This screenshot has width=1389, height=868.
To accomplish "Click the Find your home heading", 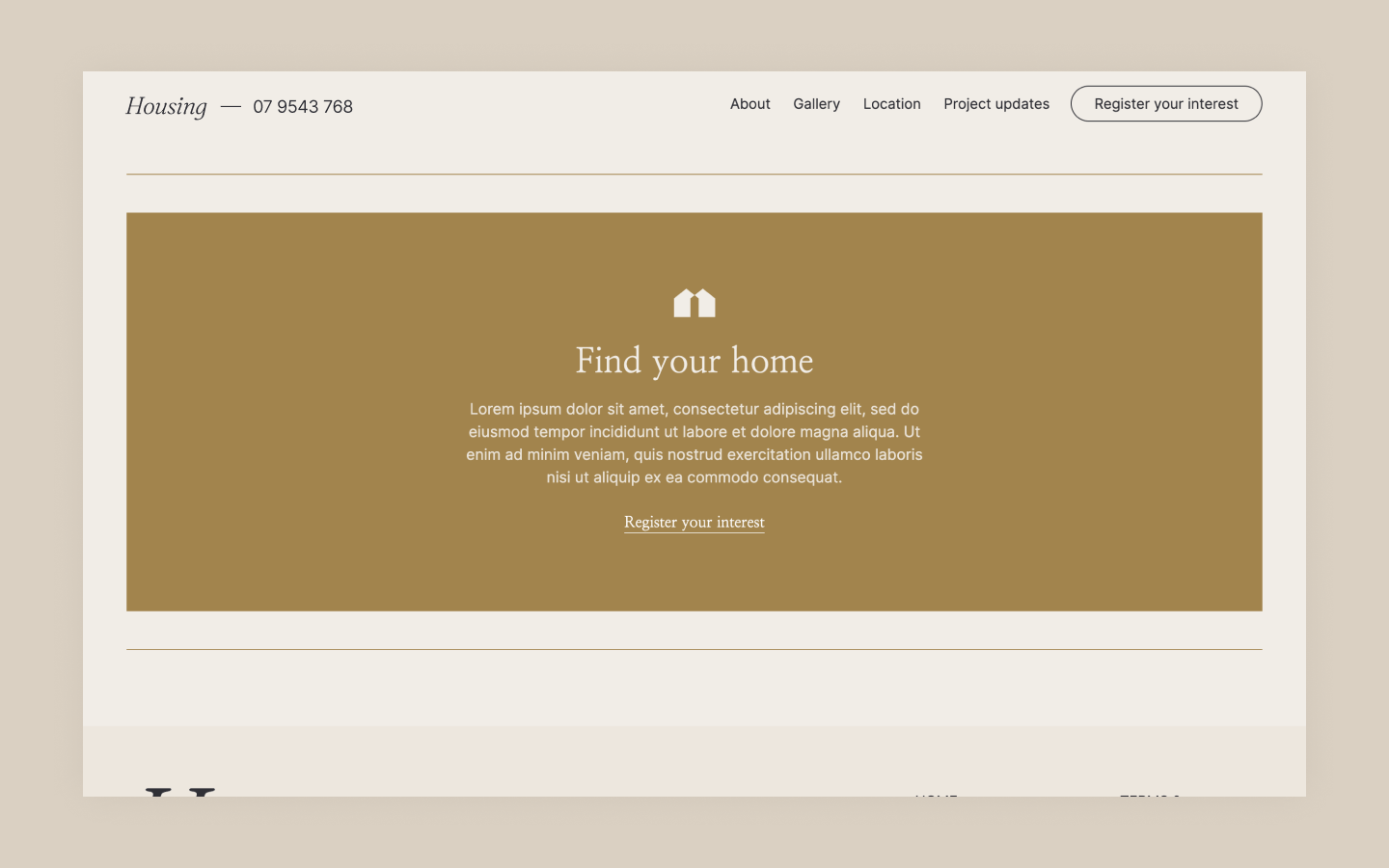I will pyautogui.click(x=694, y=360).
